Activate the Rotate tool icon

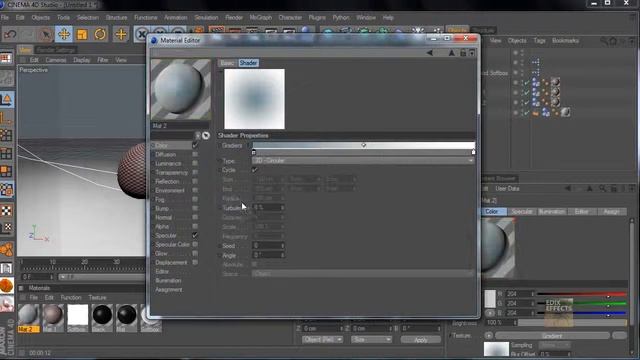pyautogui.click(x=100, y=34)
